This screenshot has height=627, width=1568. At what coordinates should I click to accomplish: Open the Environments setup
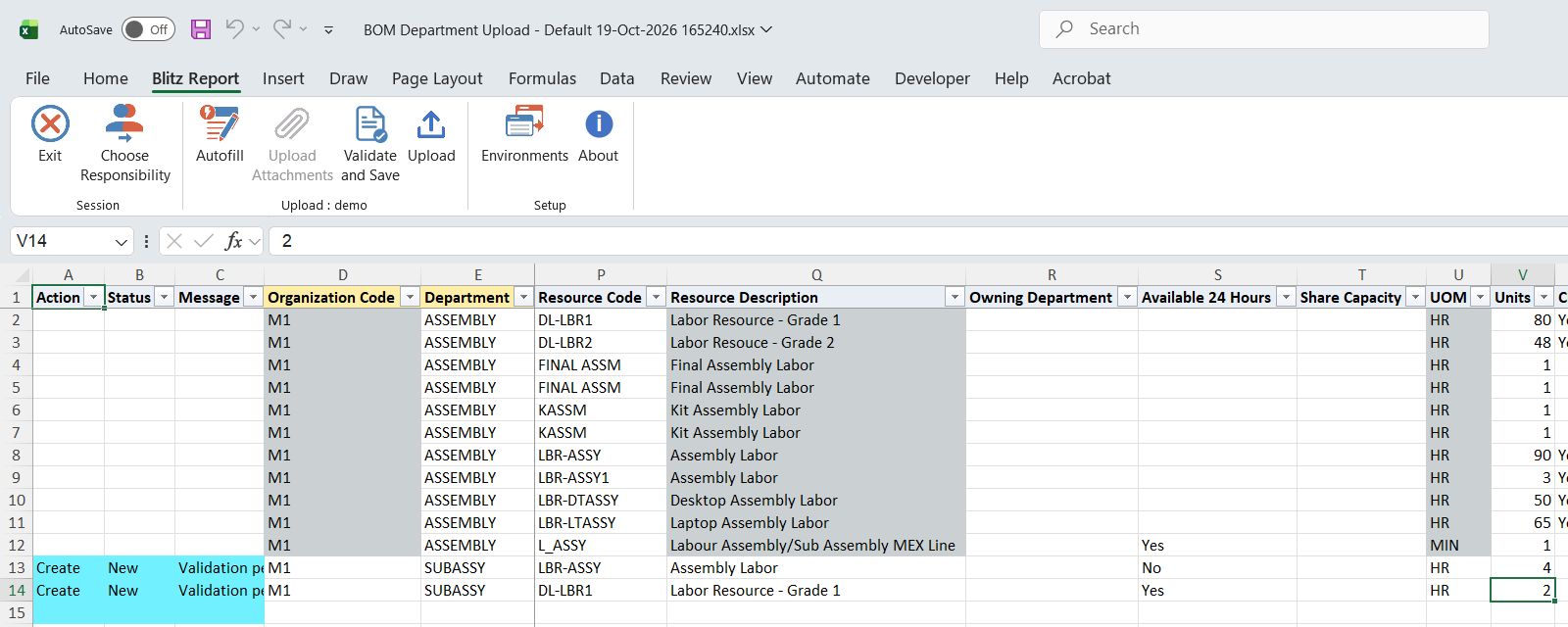point(524,134)
